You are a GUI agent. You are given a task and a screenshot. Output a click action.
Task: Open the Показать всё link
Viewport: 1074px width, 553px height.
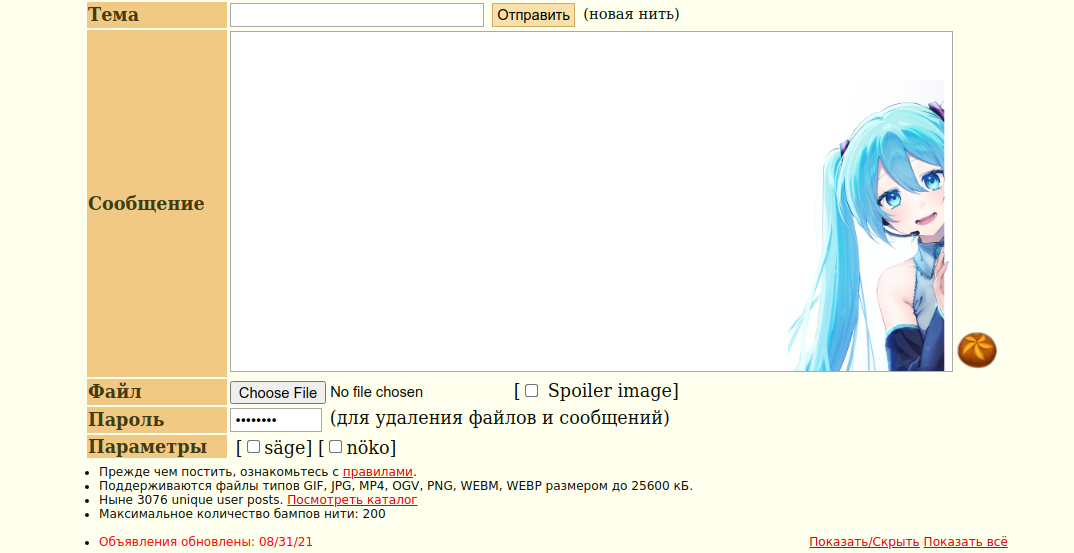tap(965, 542)
